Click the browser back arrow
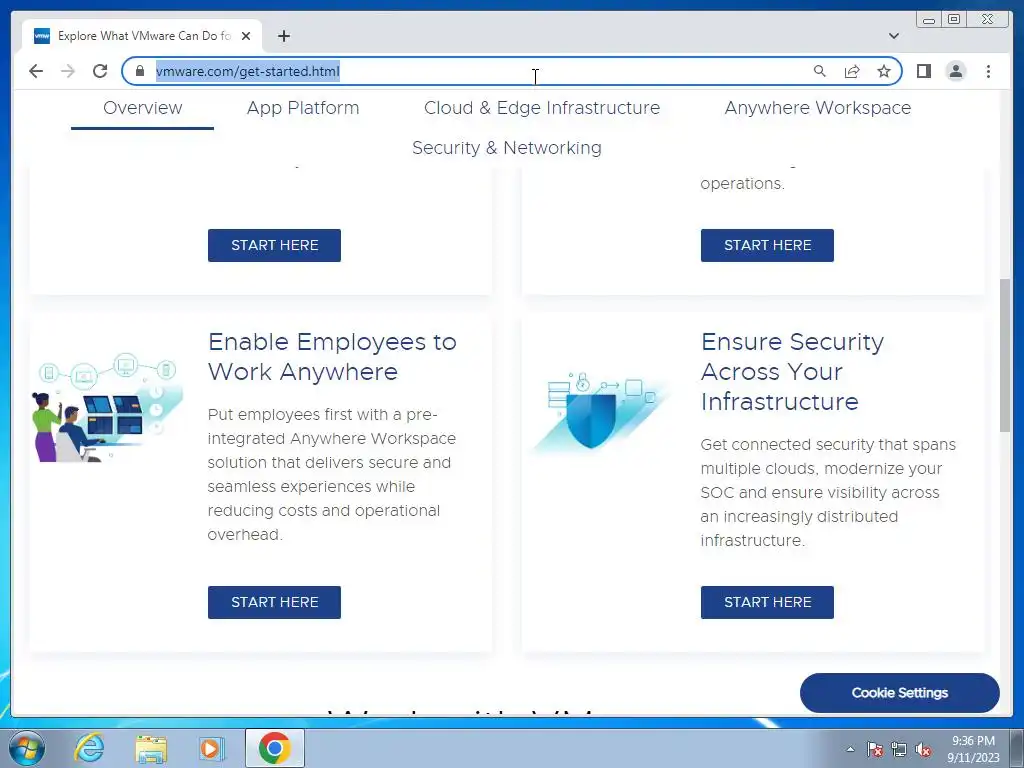The height and width of the screenshot is (768, 1024). [x=36, y=71]
